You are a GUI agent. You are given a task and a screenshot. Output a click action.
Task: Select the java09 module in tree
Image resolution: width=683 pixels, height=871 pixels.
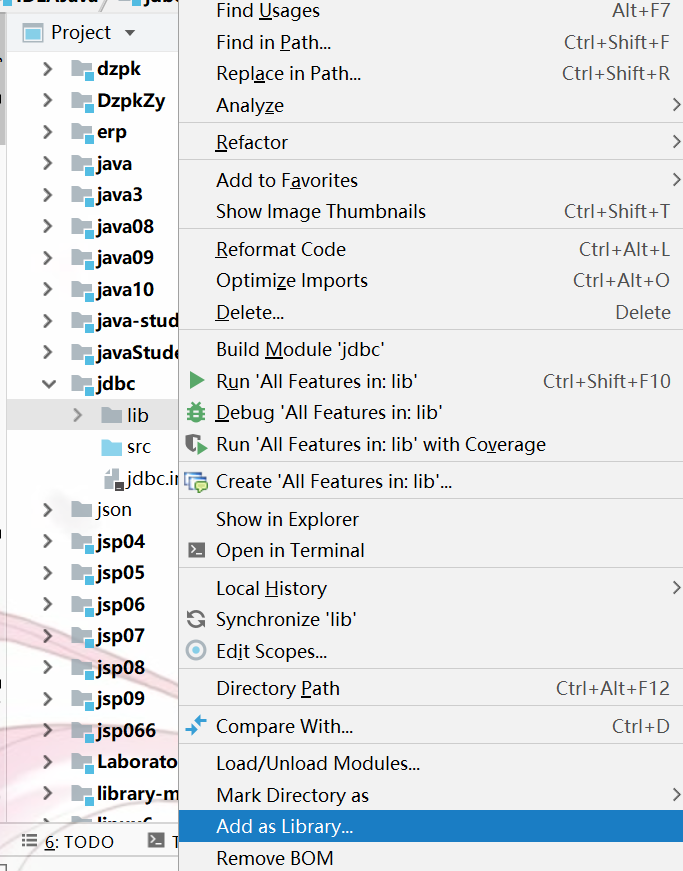click(x=125, y=258)
